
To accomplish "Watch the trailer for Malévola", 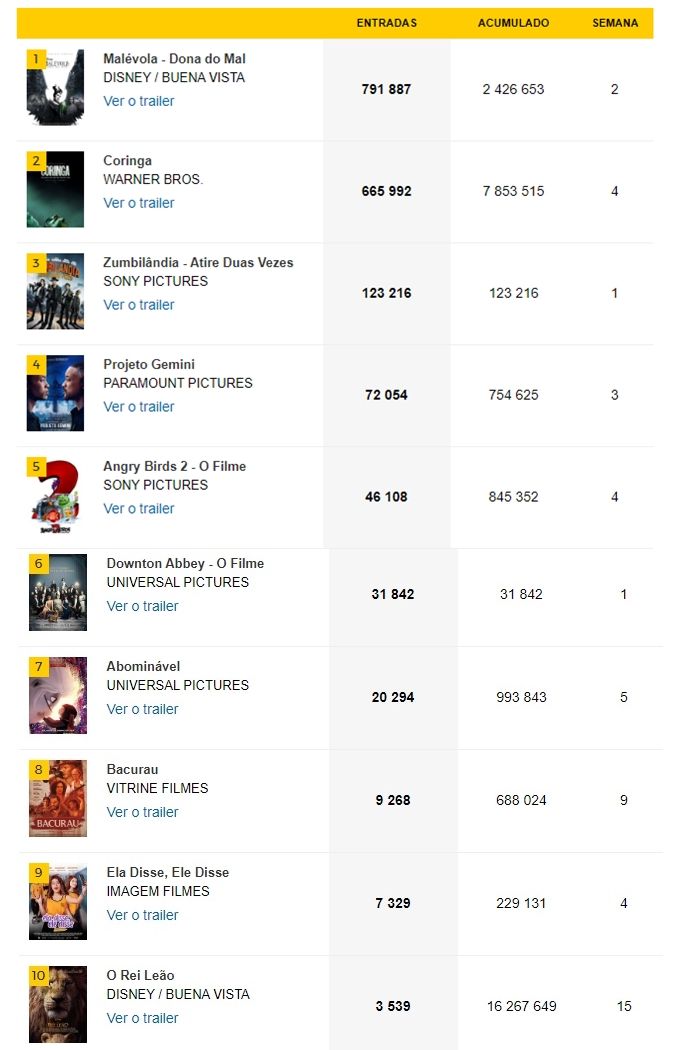I will [139, 101].
